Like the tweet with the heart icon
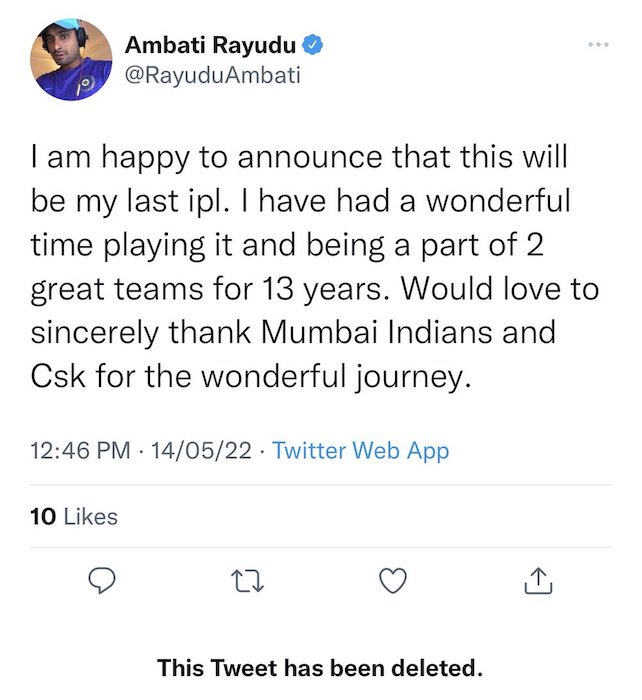 pos(396,580)
